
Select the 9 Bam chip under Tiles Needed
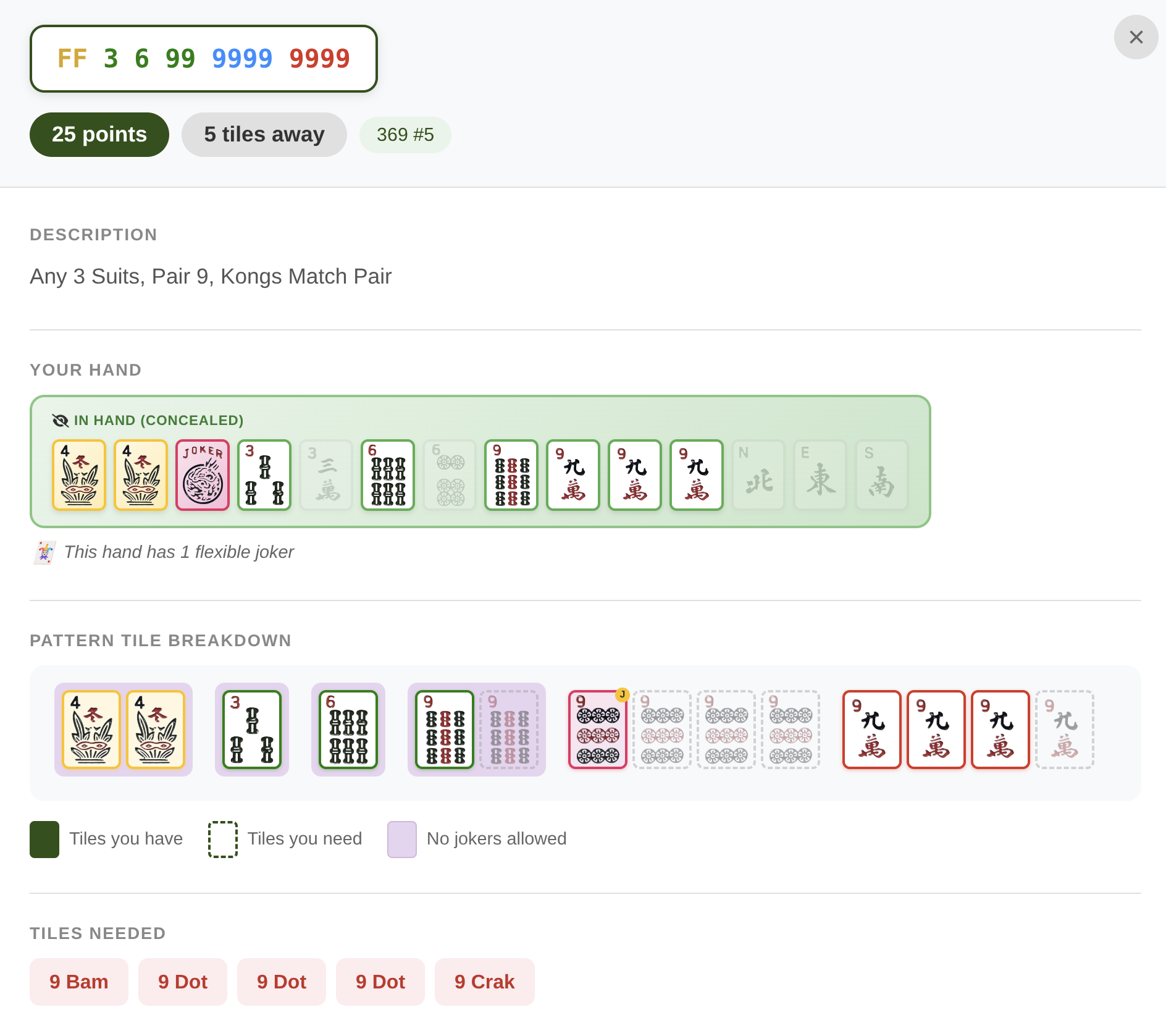[x=78, y=982]
